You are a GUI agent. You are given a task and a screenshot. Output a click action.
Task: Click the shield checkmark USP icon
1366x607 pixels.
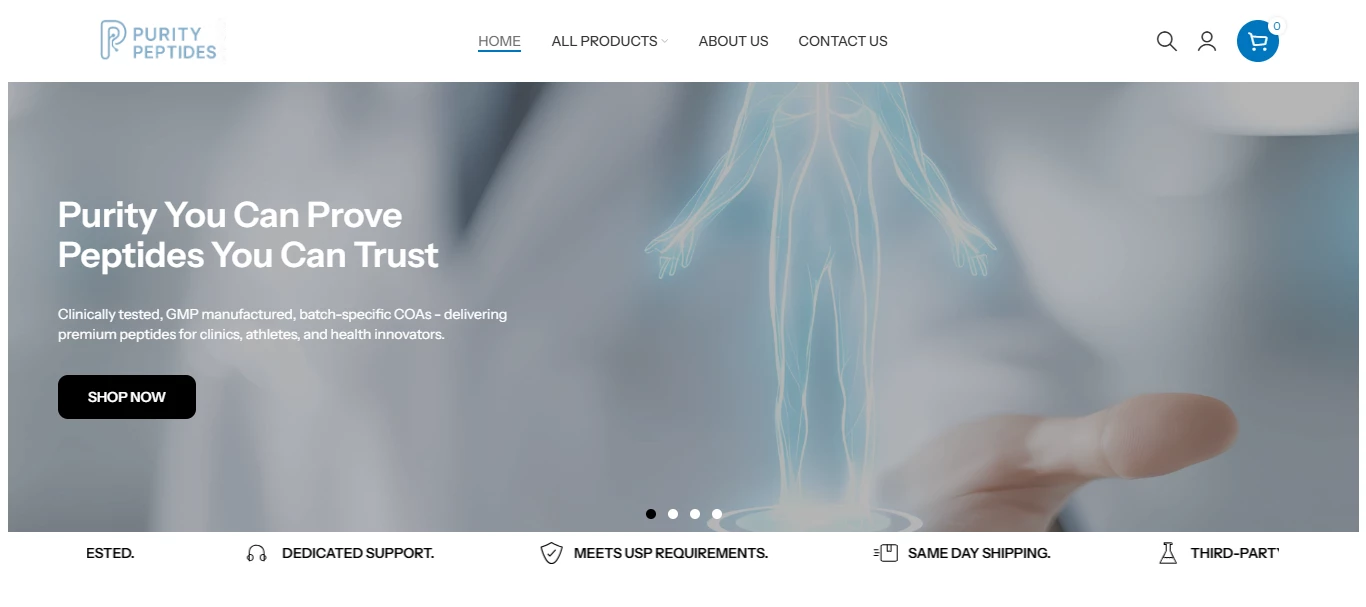pos(551,553)
